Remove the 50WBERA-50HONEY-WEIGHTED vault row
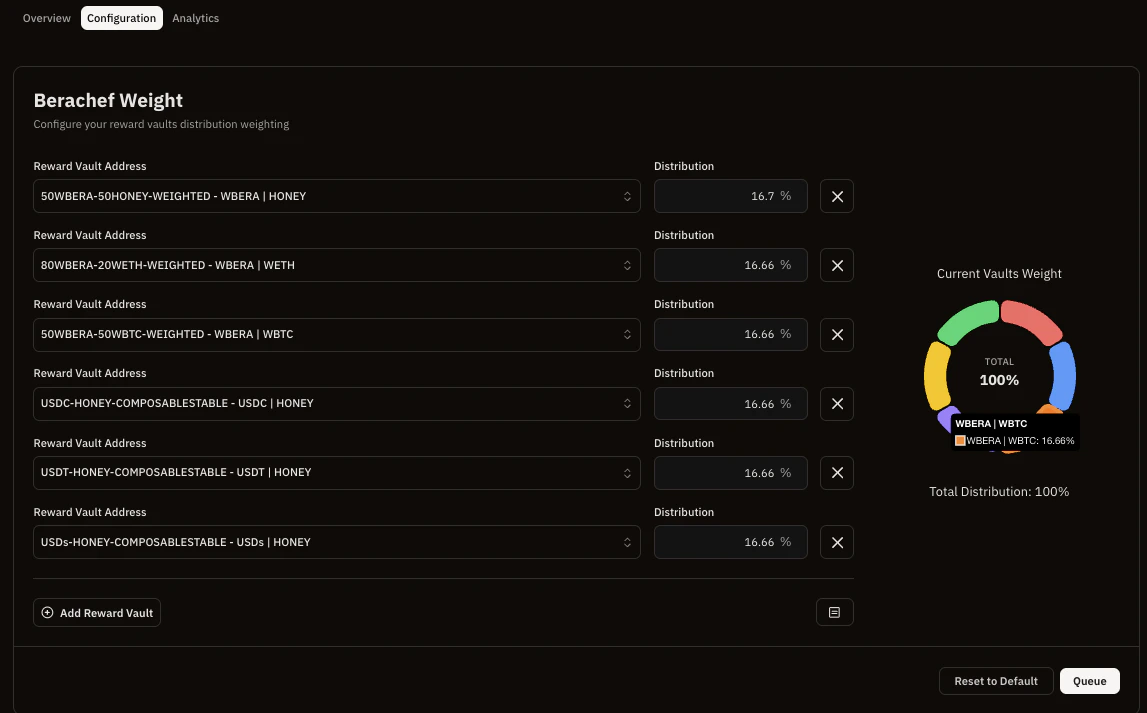 [x=837, y=196]
